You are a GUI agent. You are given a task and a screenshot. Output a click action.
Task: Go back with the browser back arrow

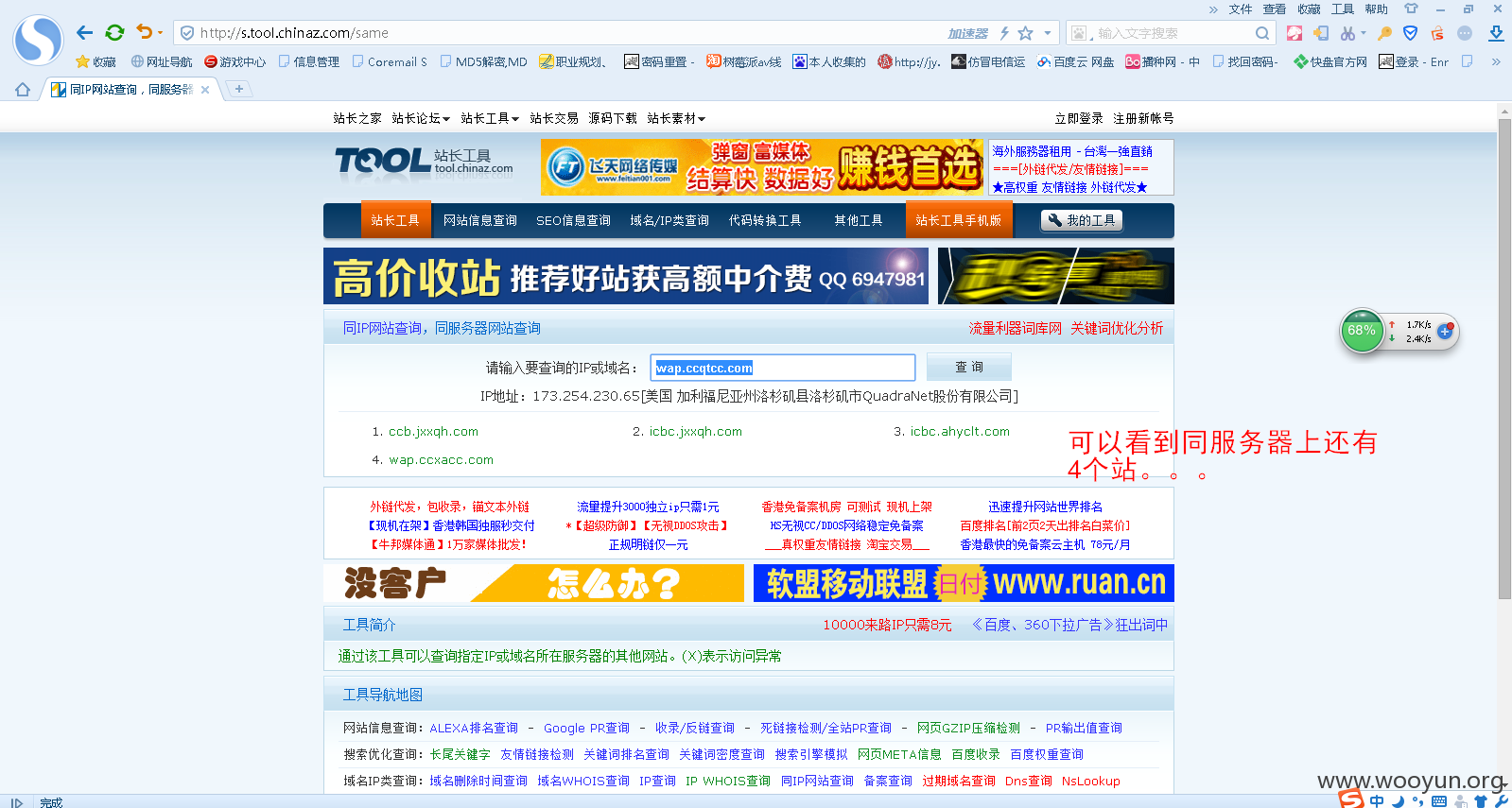84,33
